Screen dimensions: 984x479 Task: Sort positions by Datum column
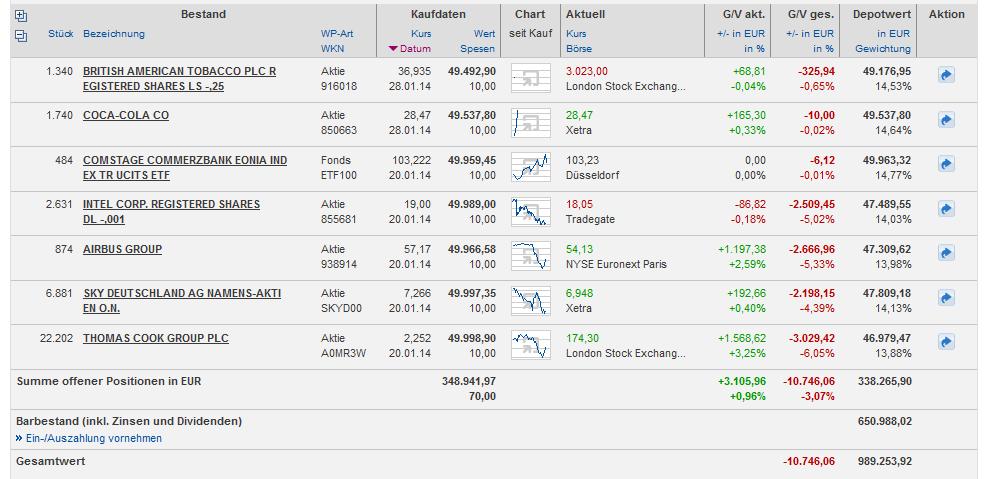[x=415, y=48]
